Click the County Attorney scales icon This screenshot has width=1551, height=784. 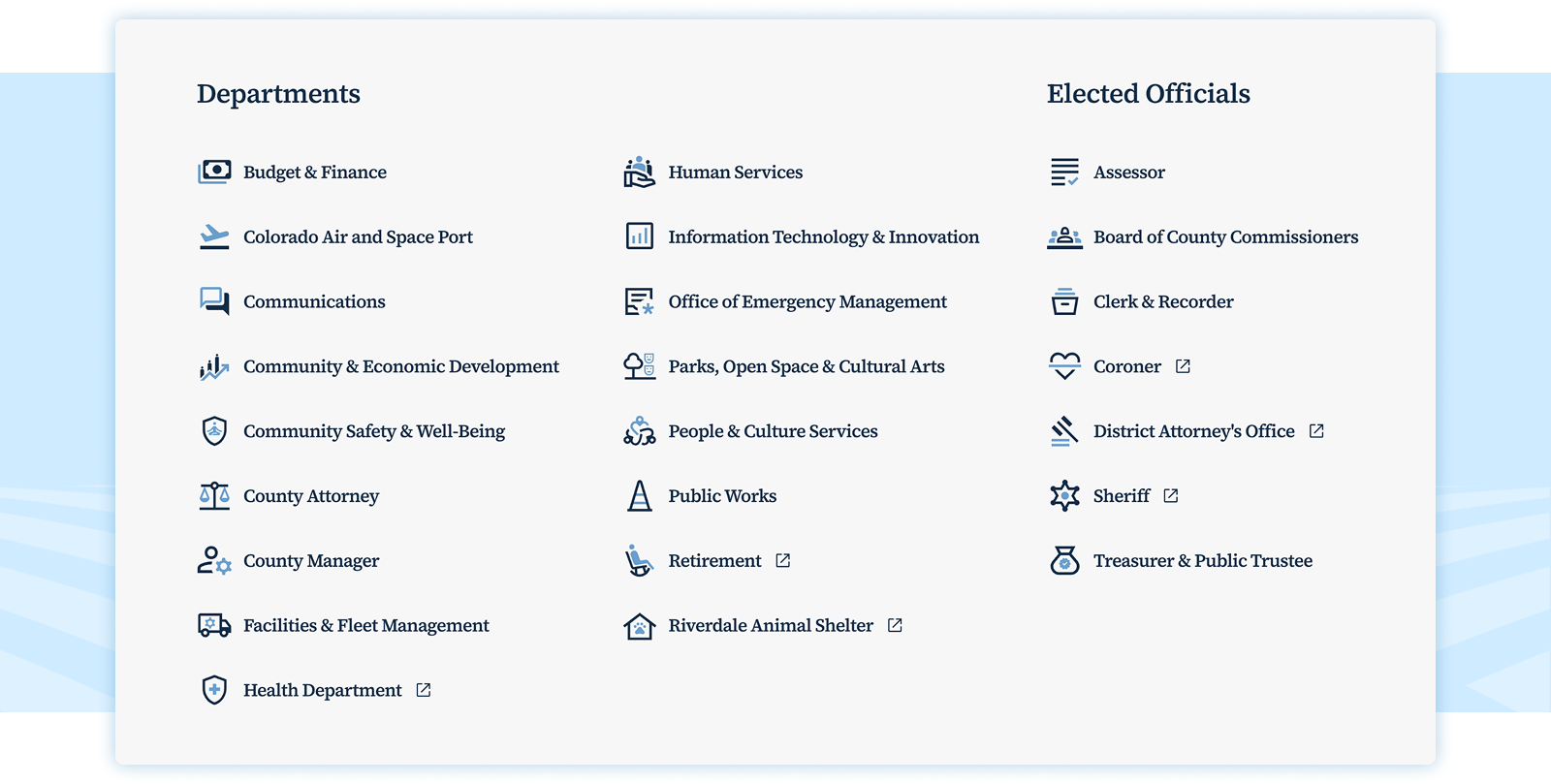click(214, 496)
